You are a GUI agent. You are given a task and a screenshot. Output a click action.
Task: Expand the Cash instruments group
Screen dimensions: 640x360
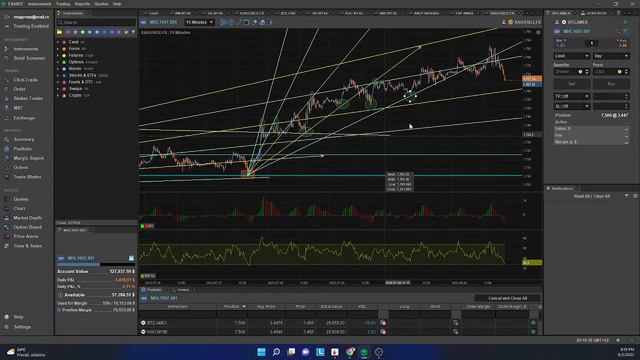[x=58, y=42]
